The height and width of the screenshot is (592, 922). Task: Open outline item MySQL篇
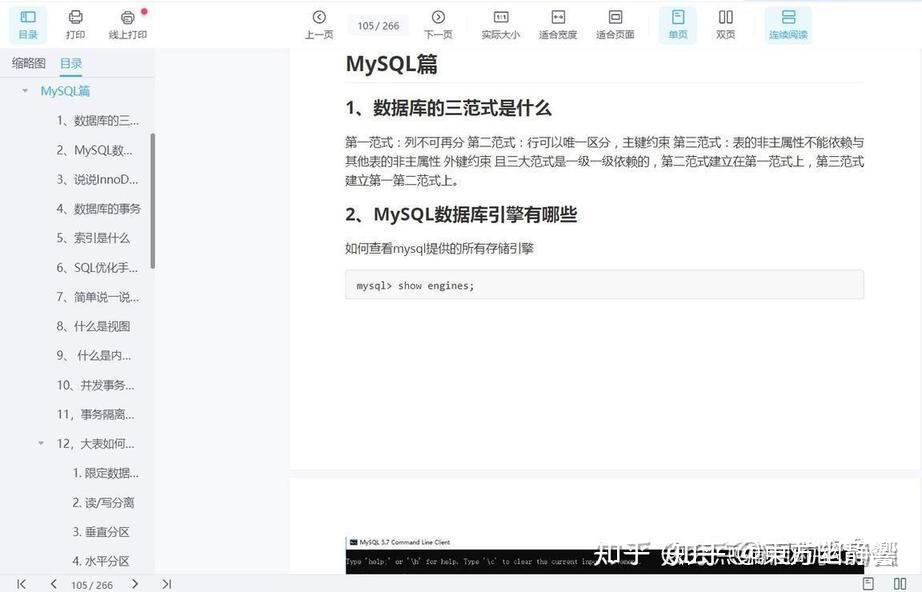65,91
